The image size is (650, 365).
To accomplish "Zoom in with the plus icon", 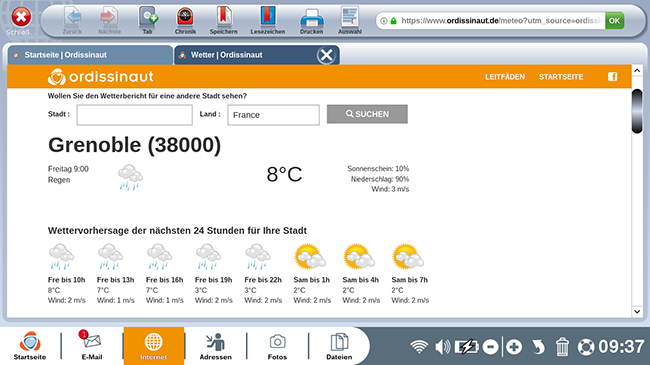I will point(514,347).
